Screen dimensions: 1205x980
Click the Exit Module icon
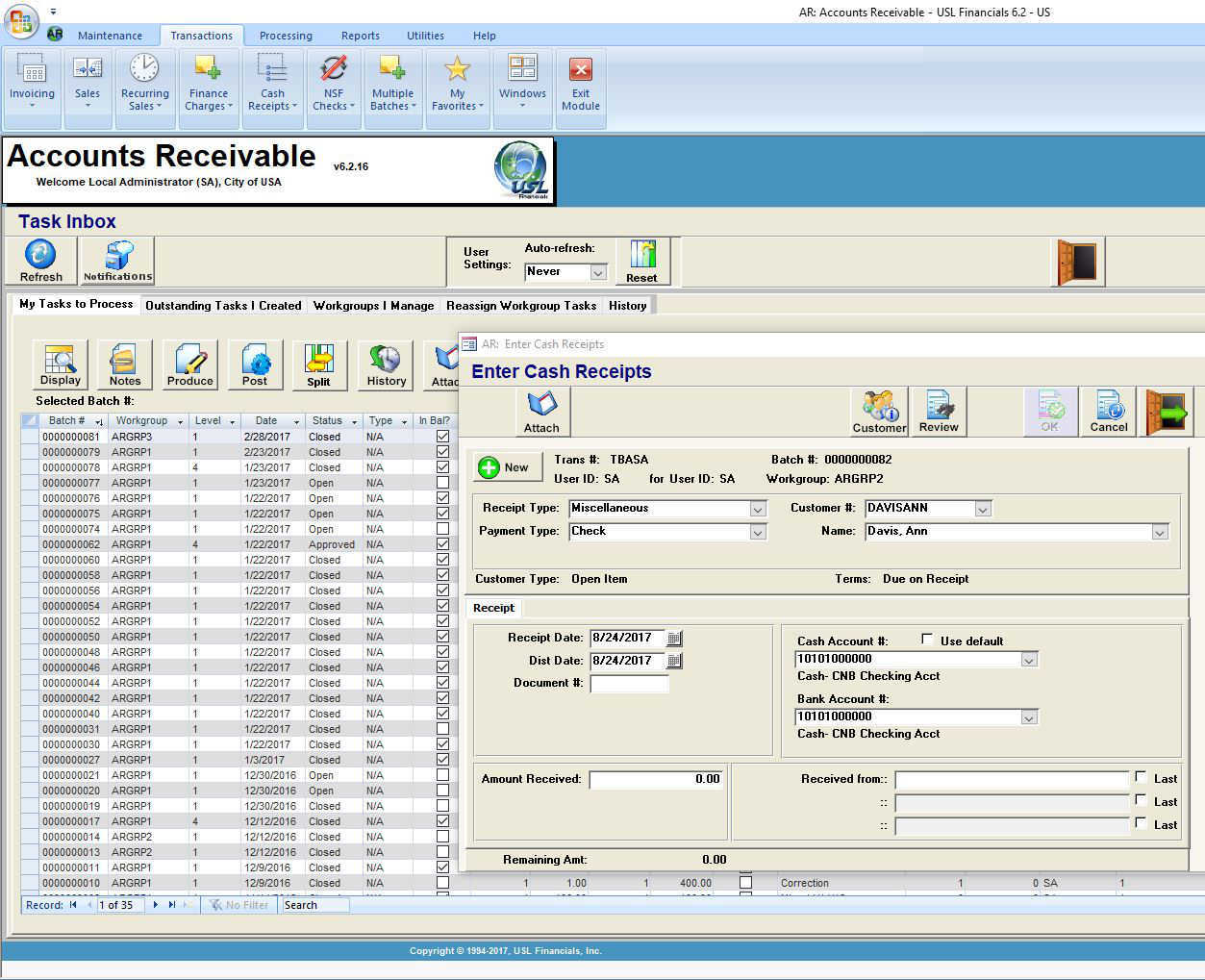click(x=581, y=88)
